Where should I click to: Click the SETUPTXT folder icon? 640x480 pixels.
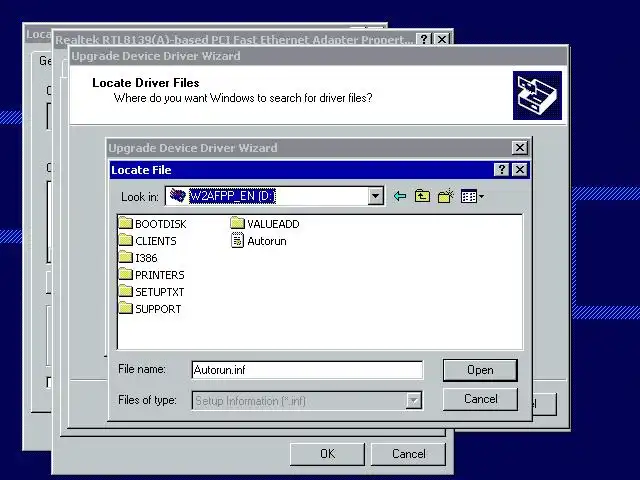tap(126, 291)
